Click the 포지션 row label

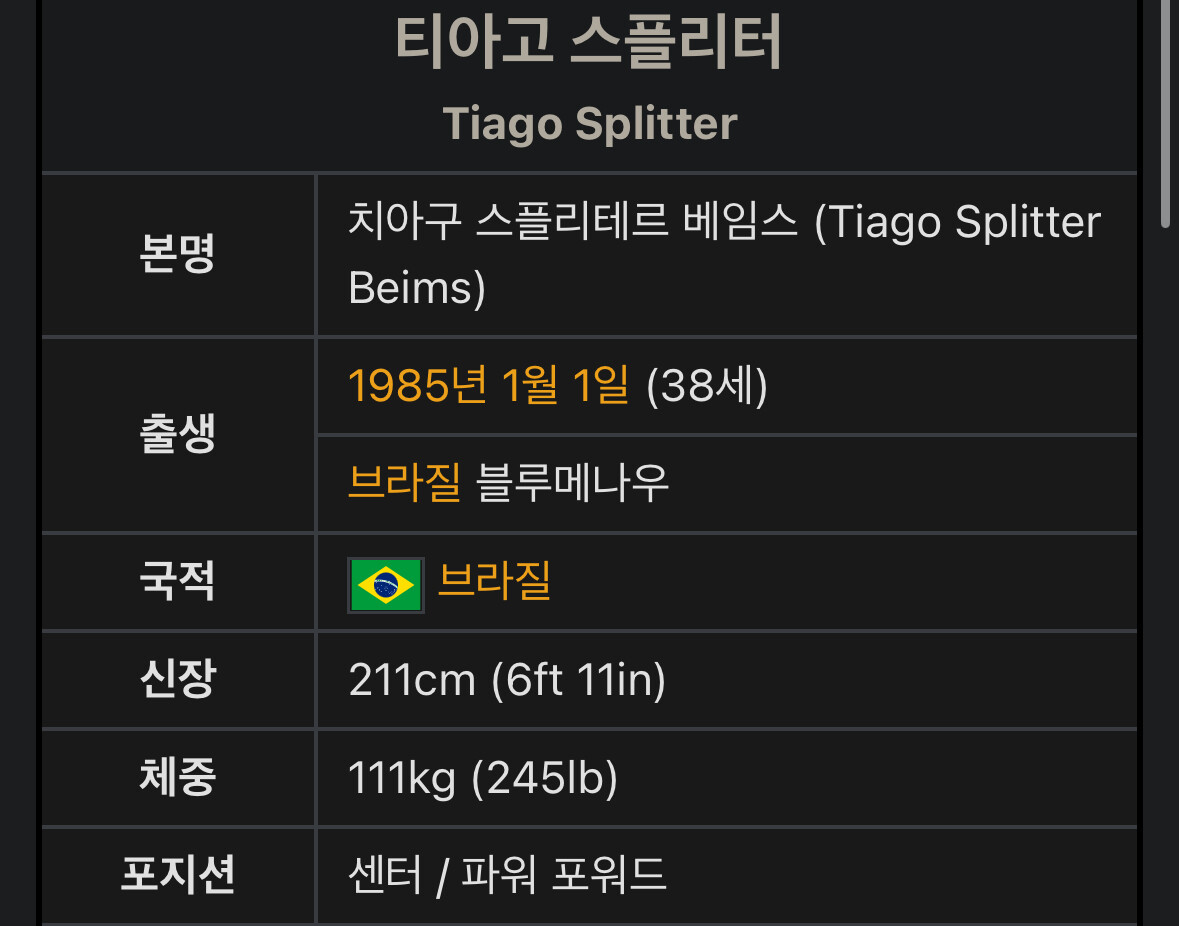tap(177, 874)
